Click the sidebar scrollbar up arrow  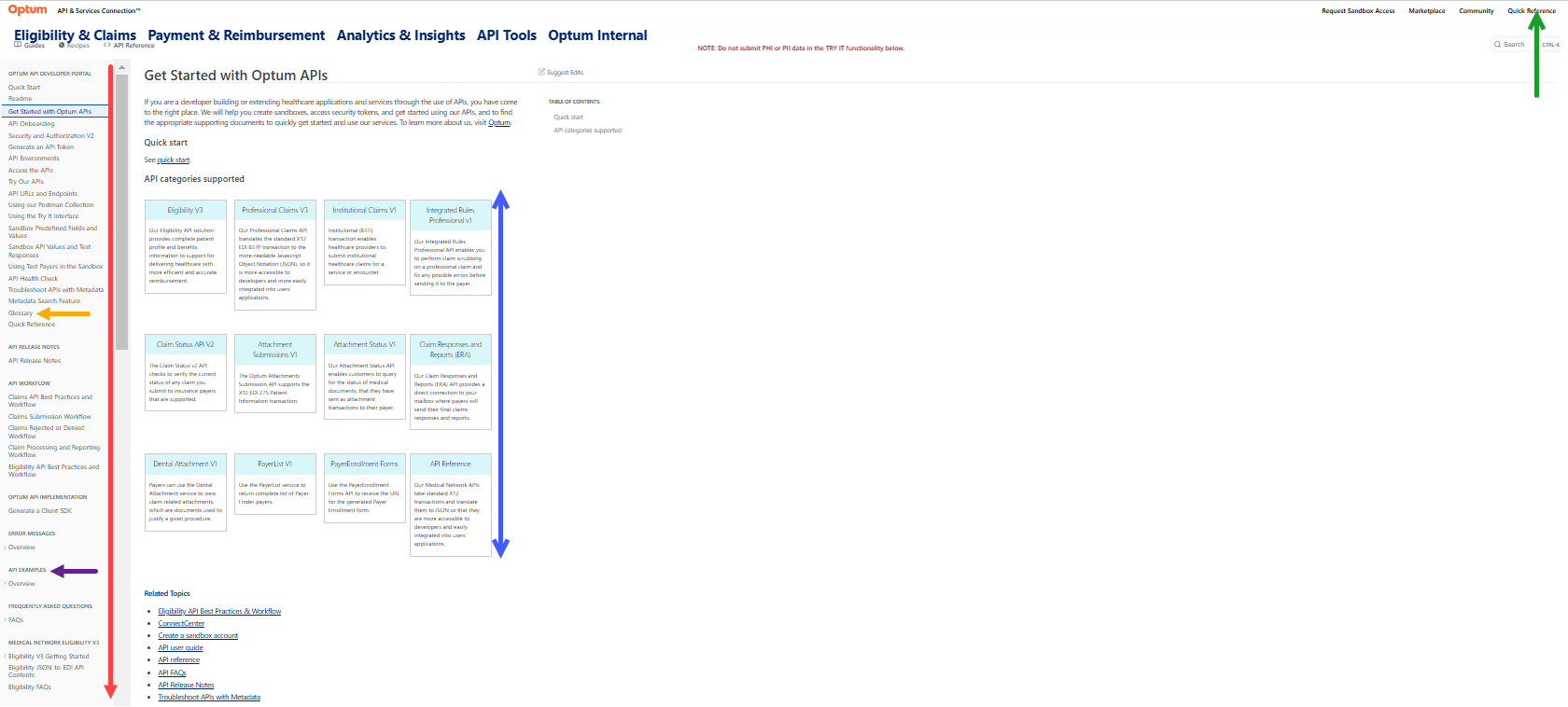pyautogui.click(x=121, y=68)
